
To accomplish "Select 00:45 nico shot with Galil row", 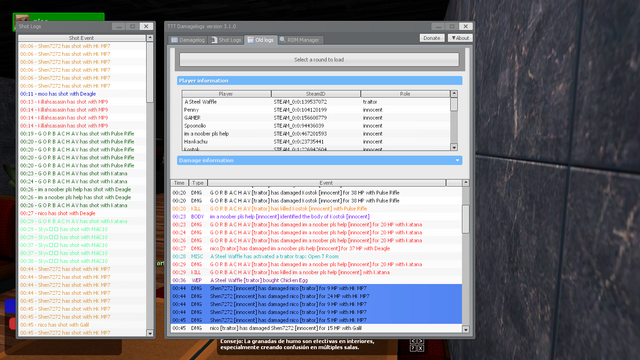I will 82,325.
